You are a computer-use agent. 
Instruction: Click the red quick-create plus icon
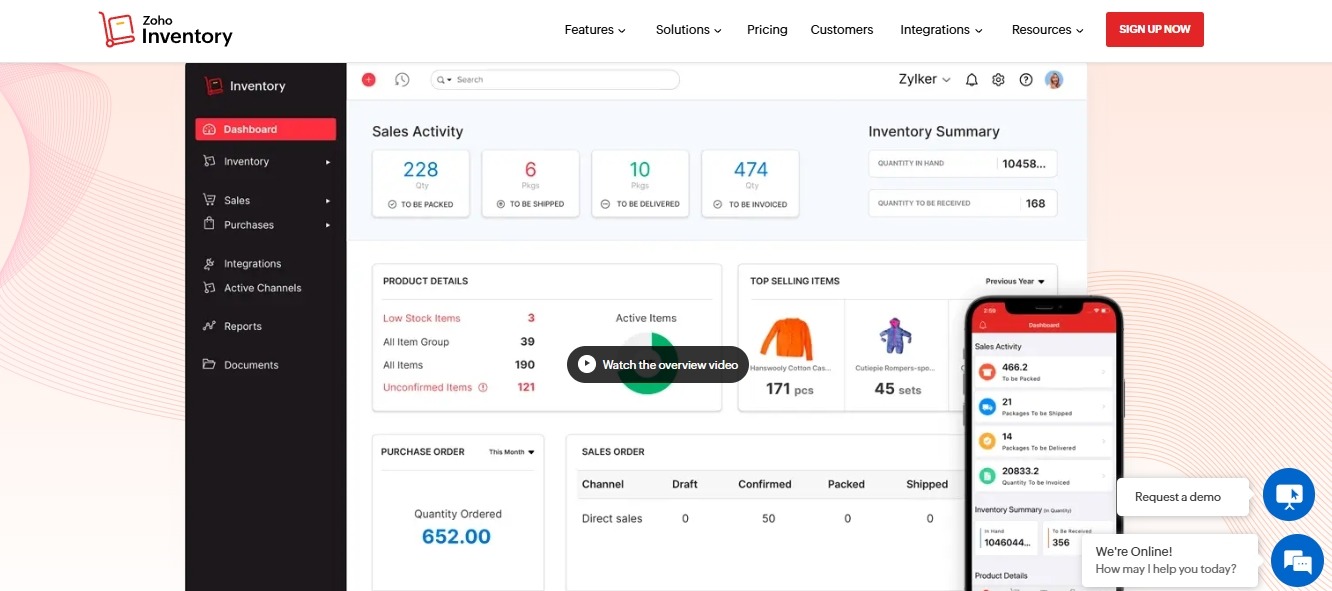368,79
